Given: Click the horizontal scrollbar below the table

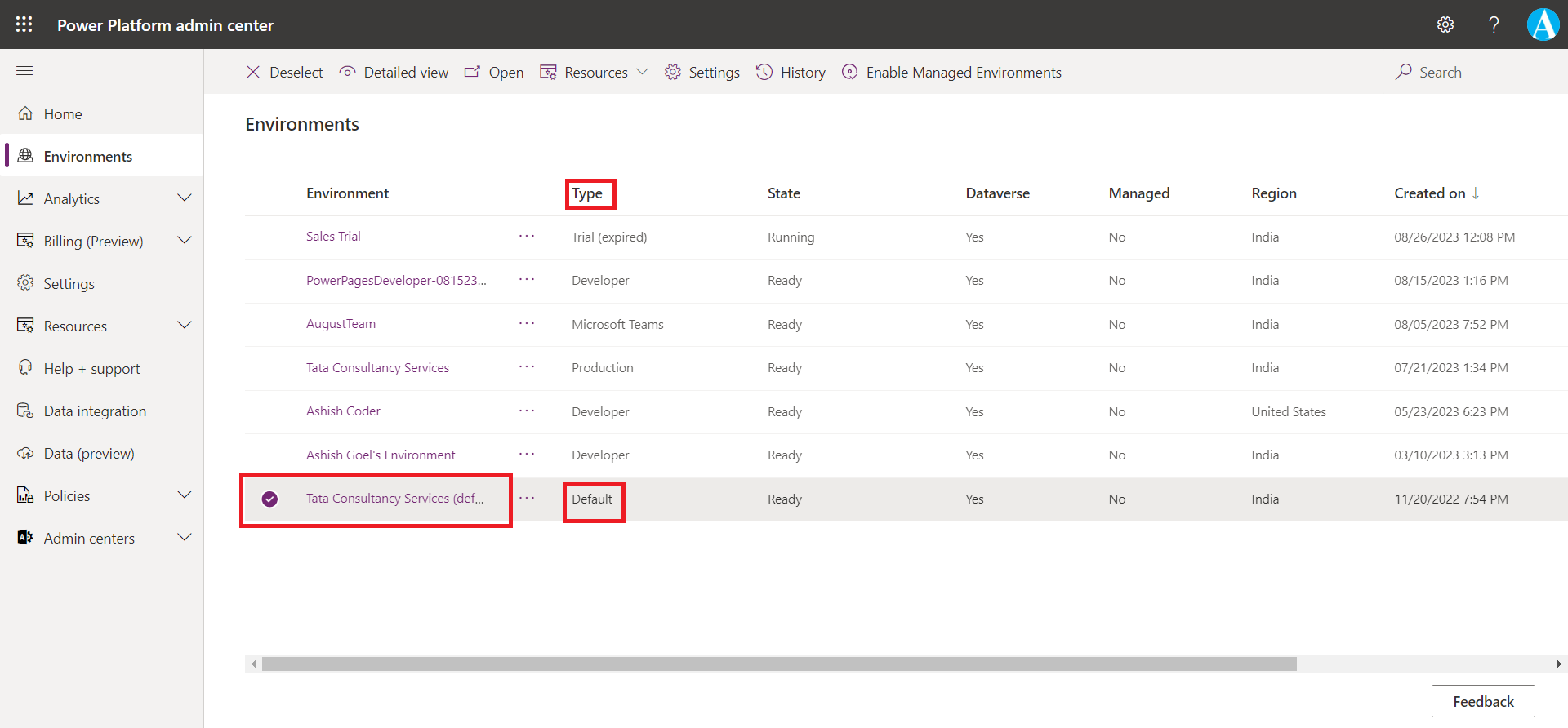Looking at the screenshot, I should (x=778, y=664).
